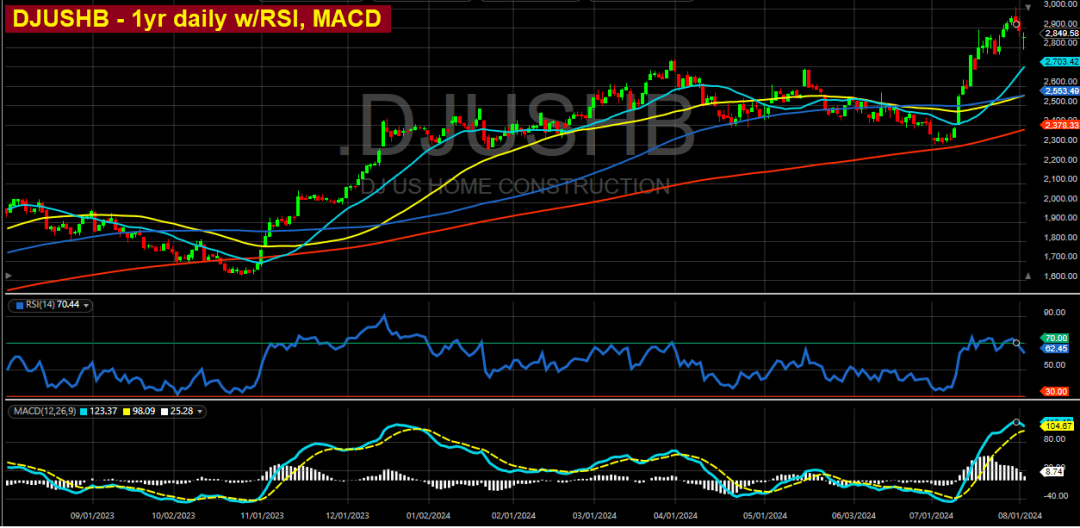Click the RSI 50.00 axis label

coord(1057,365)
